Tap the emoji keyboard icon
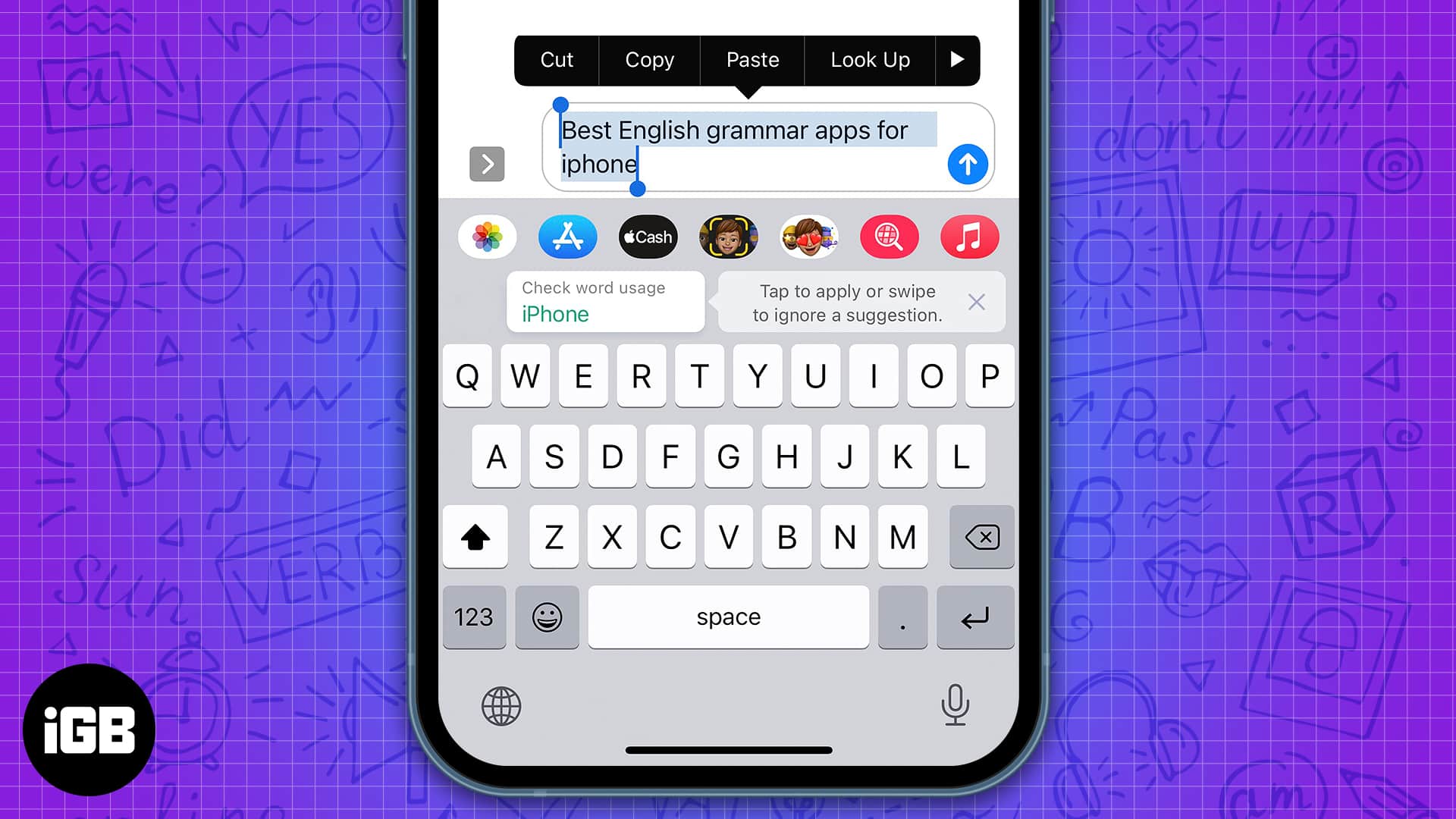 click(547, 617)
